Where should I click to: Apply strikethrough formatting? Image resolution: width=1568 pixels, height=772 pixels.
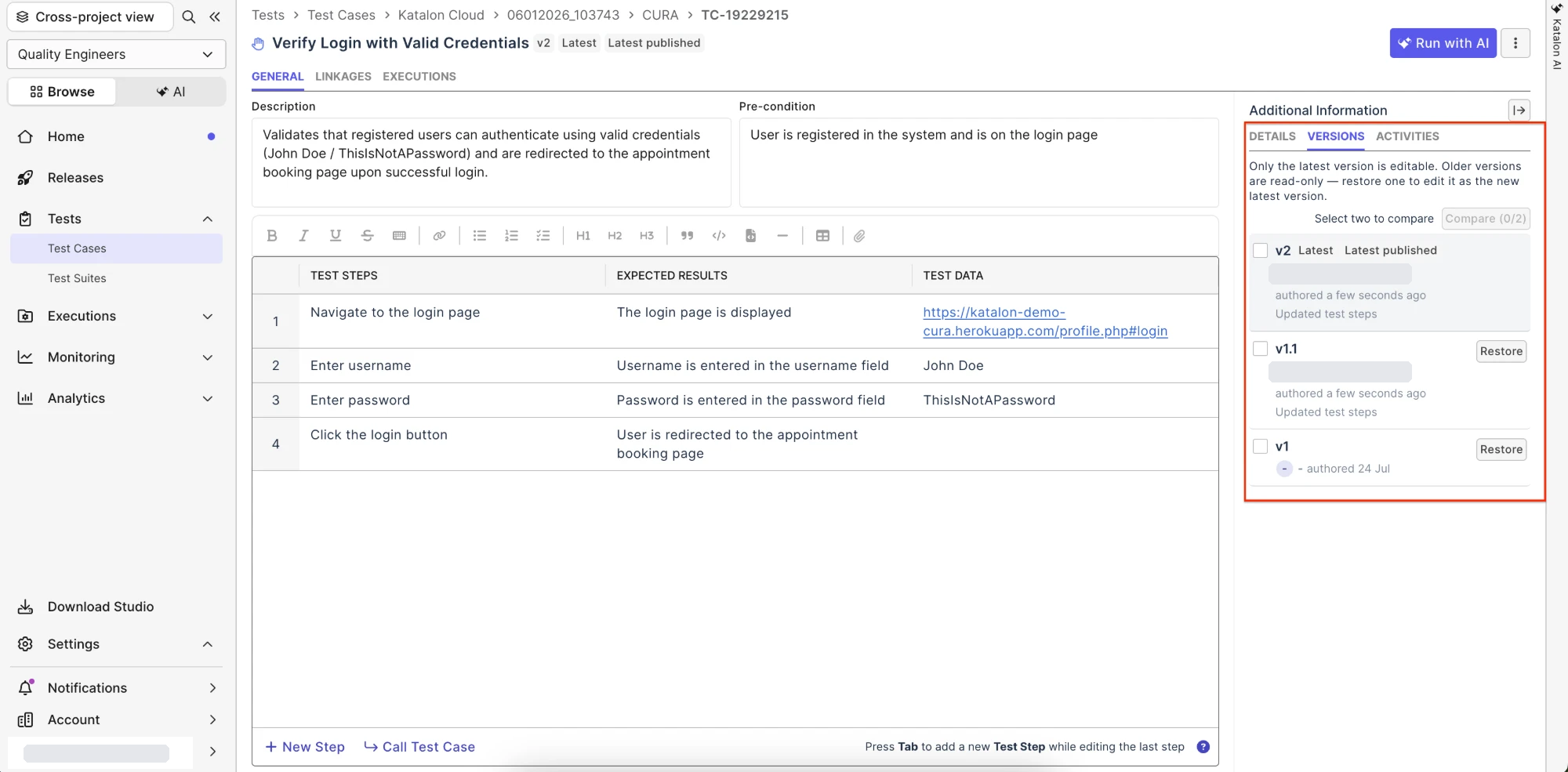pyautogui.click(x=367, y=236)
